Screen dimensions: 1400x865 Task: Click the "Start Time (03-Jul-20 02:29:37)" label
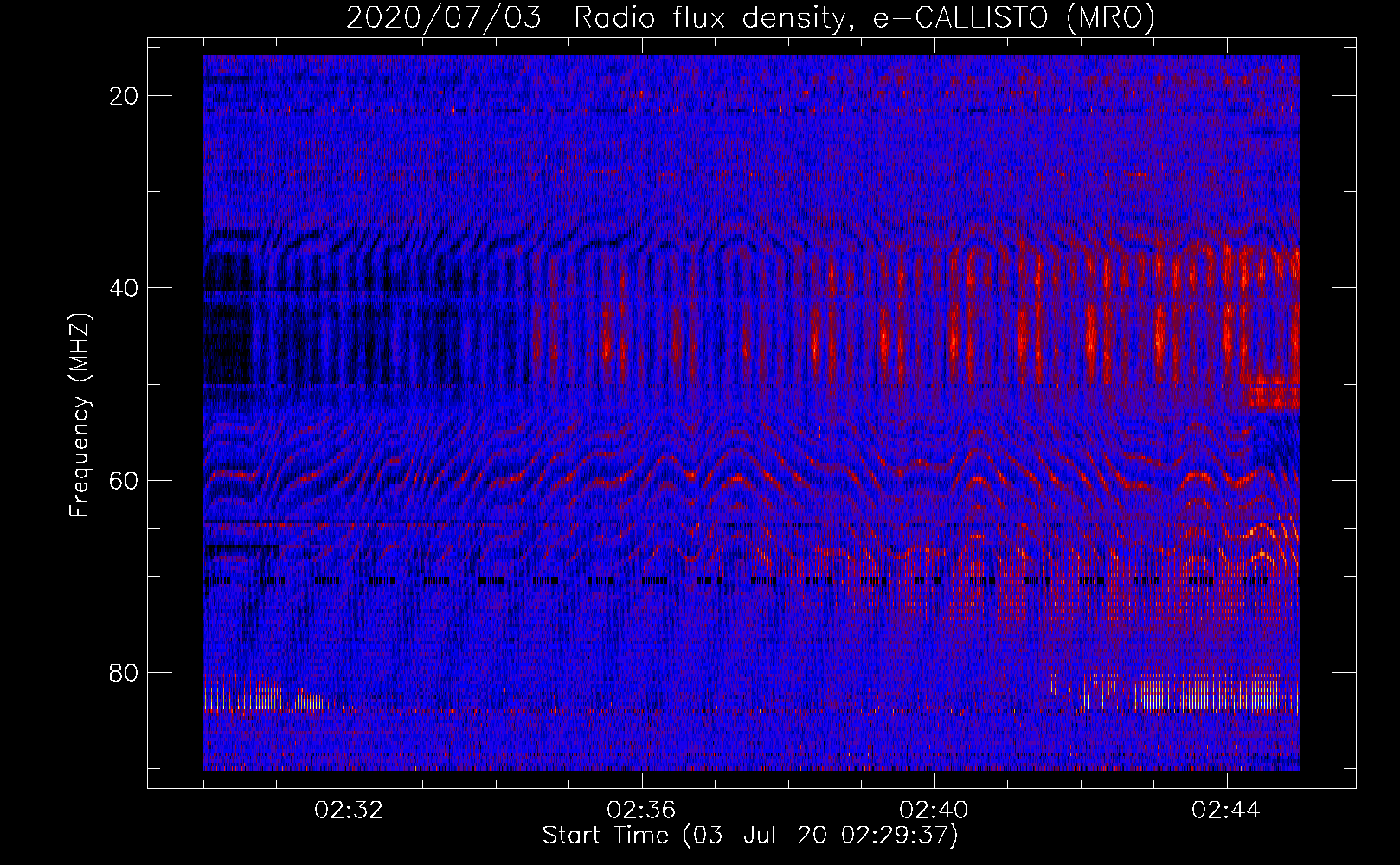tap(750, 836)
